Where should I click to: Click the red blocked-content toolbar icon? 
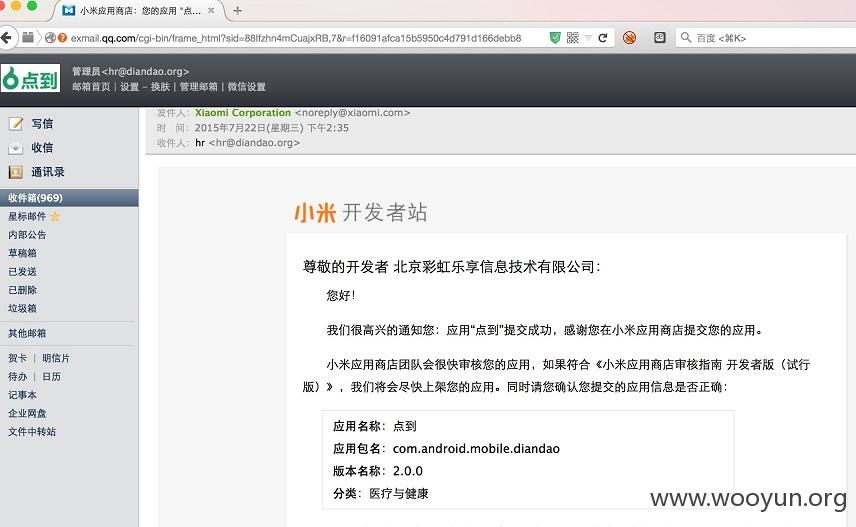coord(629,38)
